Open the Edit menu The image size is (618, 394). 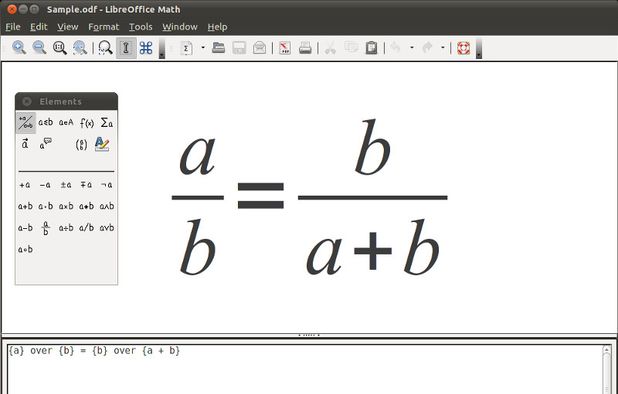point(39,27)
